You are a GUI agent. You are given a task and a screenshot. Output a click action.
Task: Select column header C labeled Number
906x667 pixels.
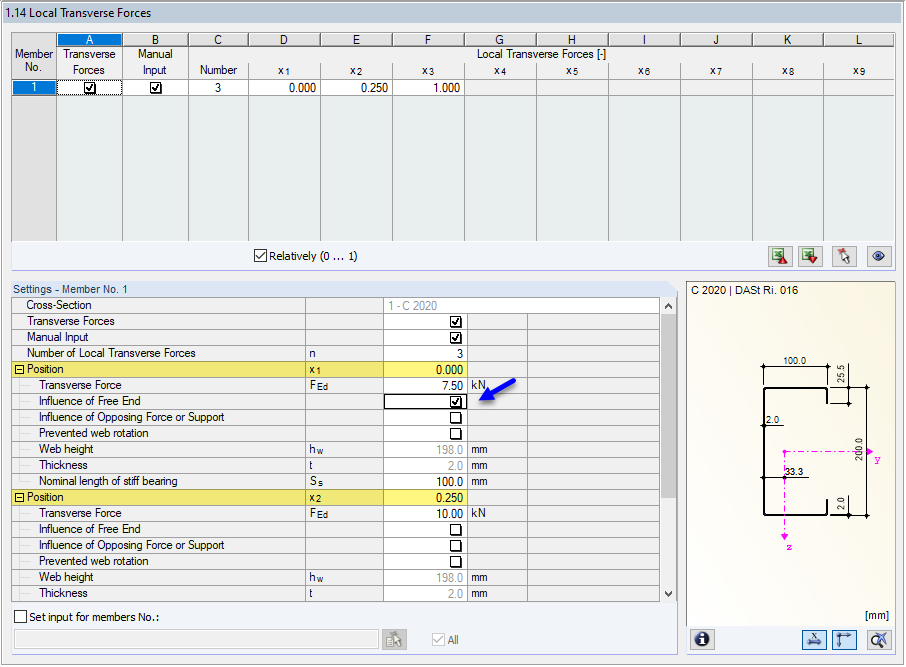[x=217, y=39]
